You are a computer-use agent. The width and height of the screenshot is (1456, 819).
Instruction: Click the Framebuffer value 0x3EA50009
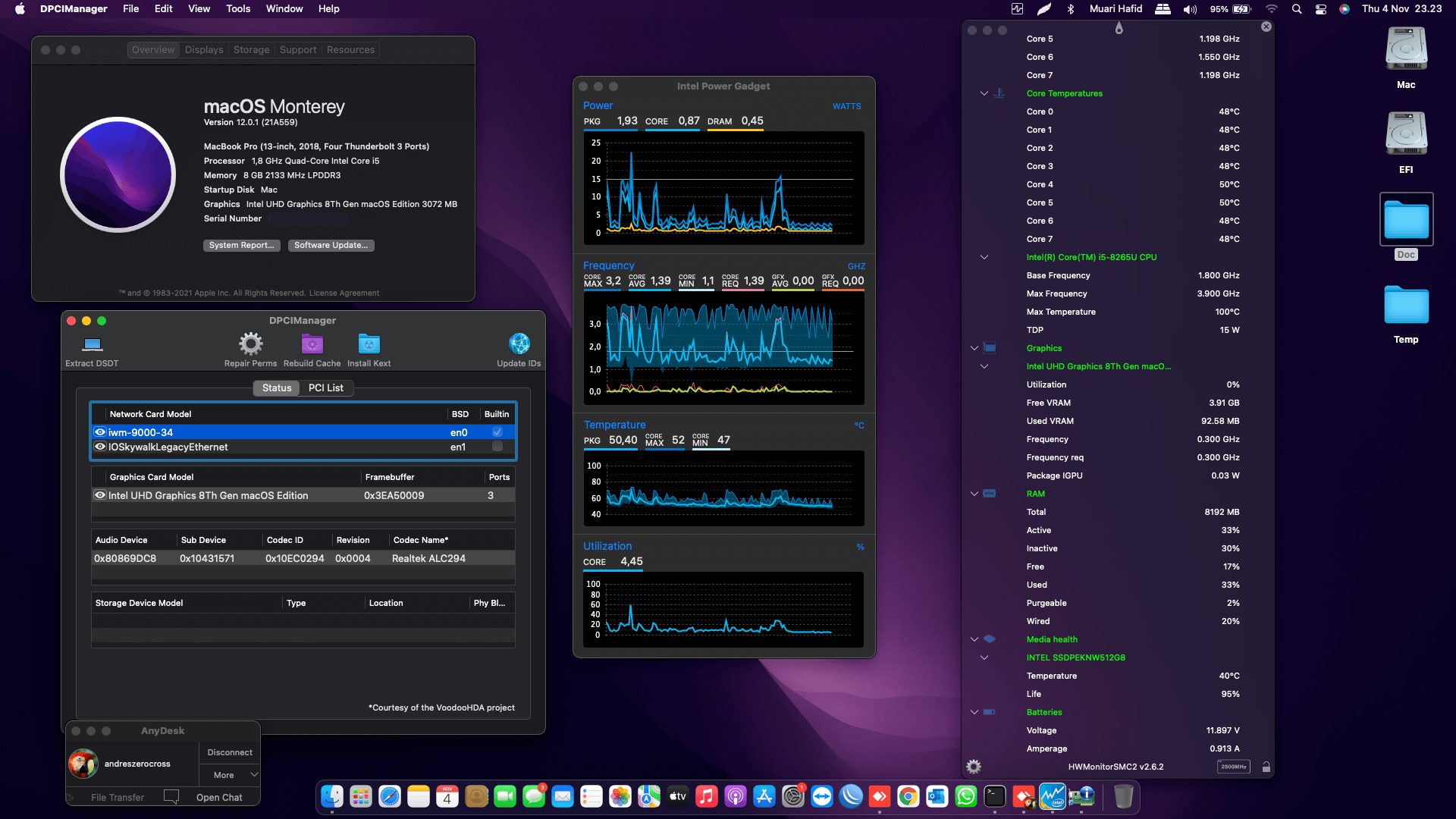coord(394,495)
